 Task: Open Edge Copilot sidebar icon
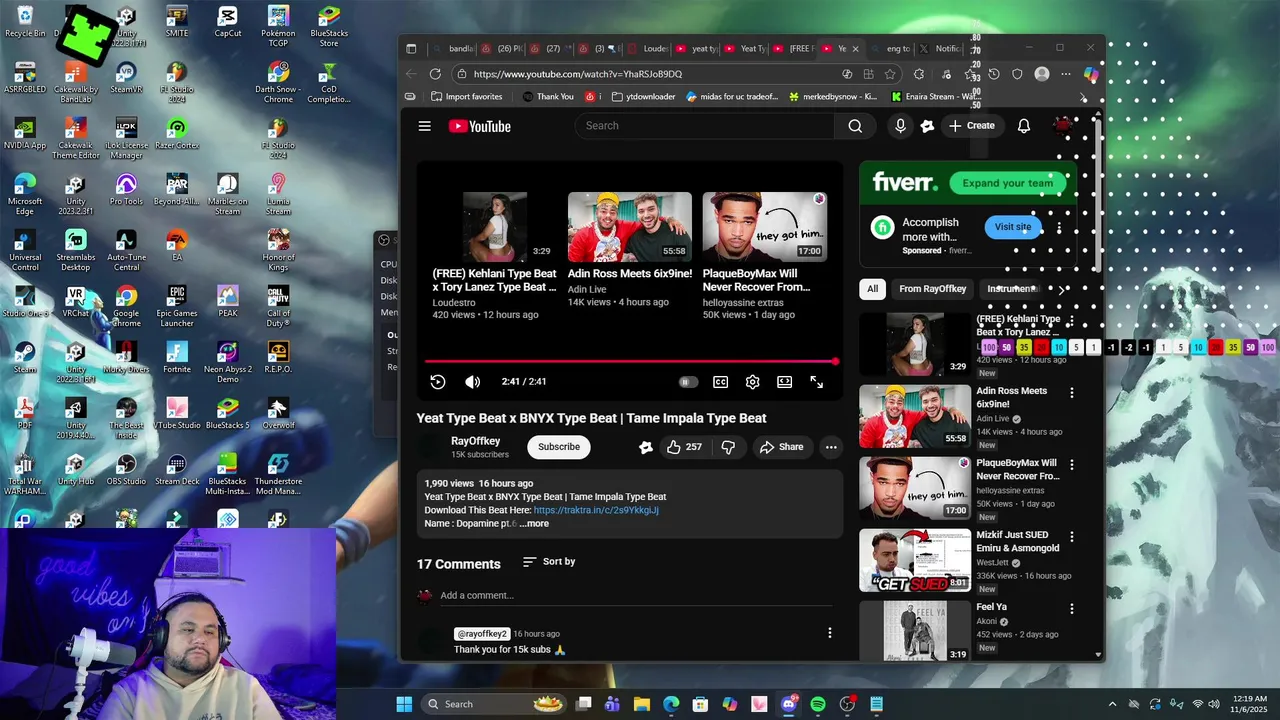(1091, 74)
